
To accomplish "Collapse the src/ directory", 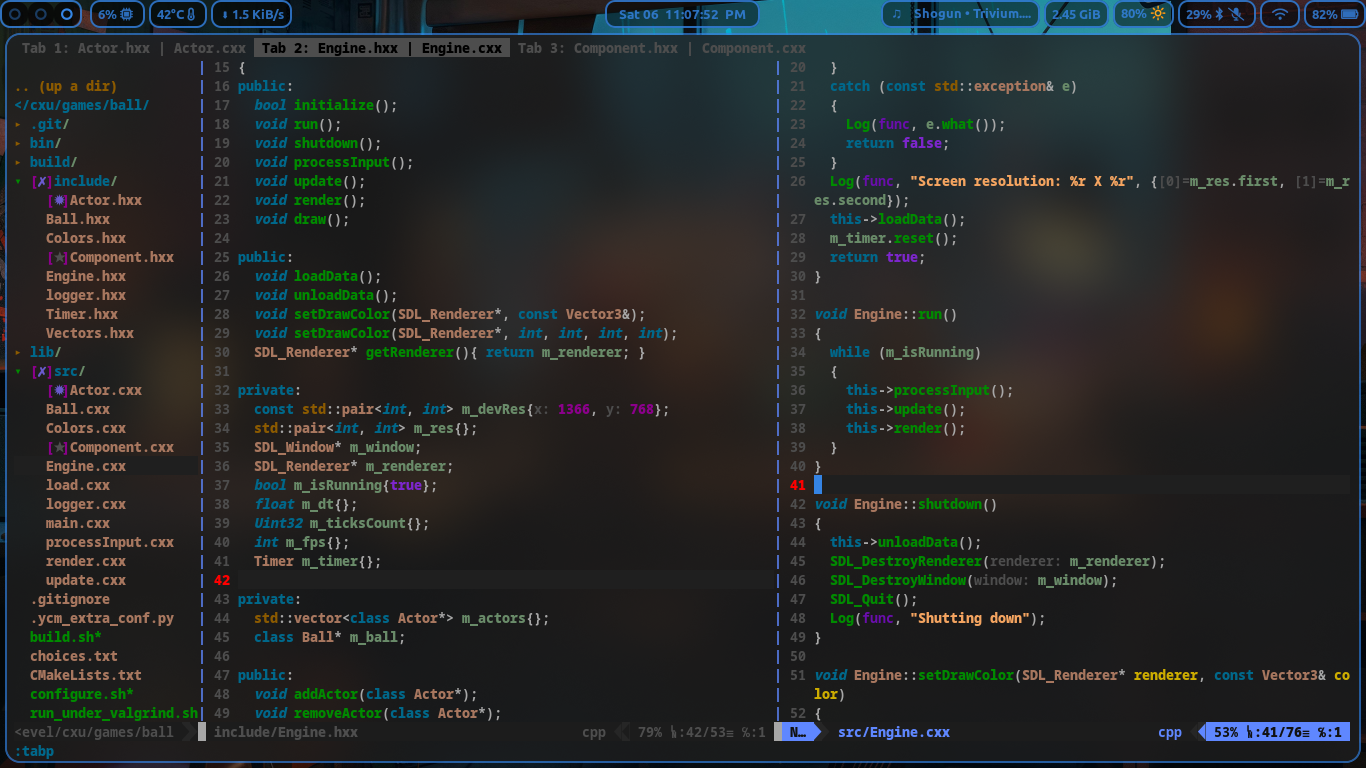I will click(x=18, y=371).
